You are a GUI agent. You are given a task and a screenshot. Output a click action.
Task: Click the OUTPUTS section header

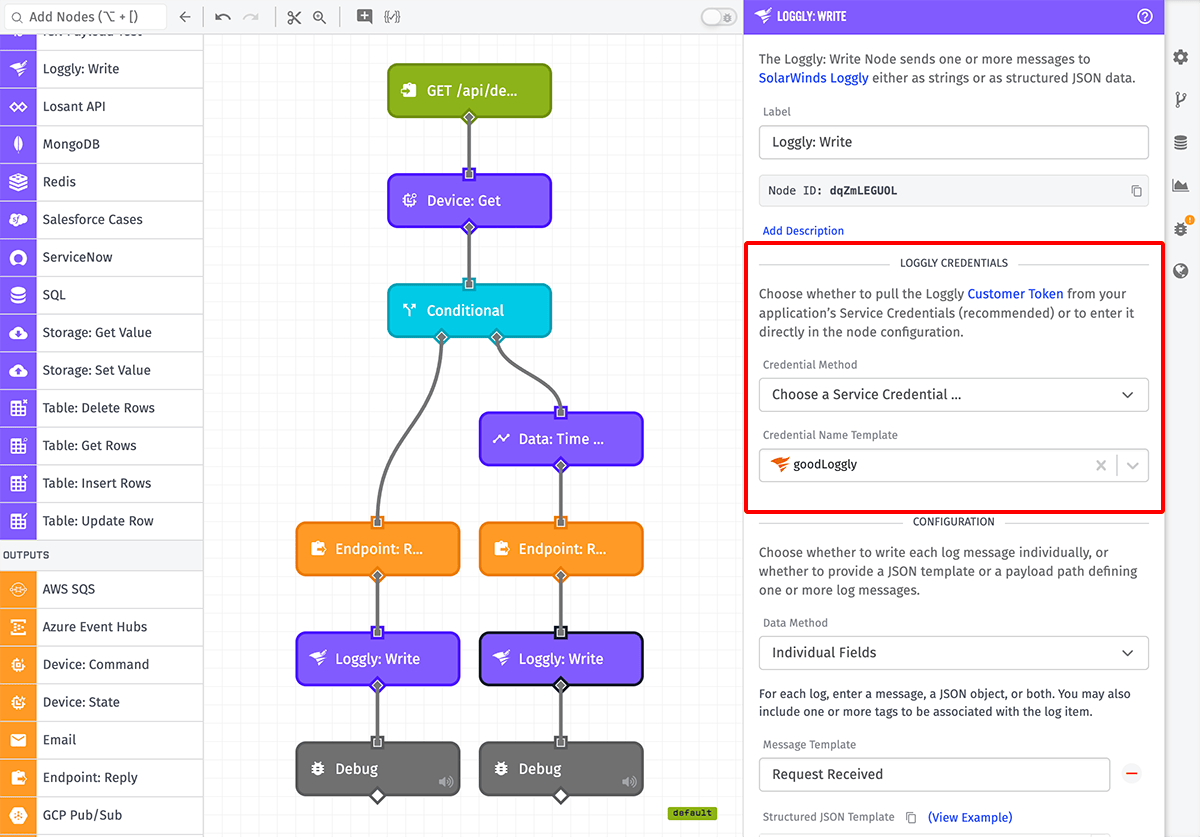pos(101,555)
